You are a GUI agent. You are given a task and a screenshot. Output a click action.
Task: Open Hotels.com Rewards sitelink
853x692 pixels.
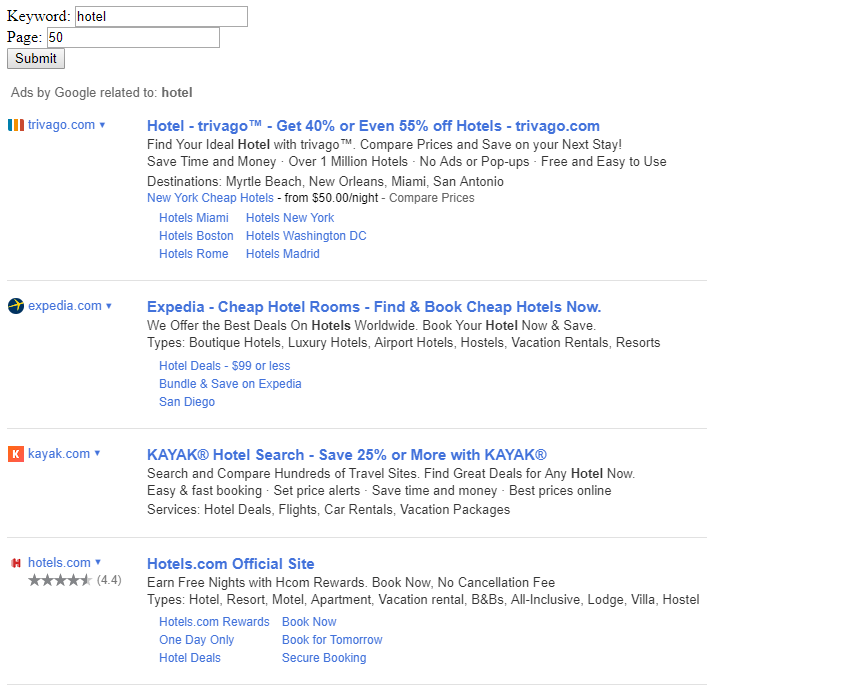coord(214,622)
